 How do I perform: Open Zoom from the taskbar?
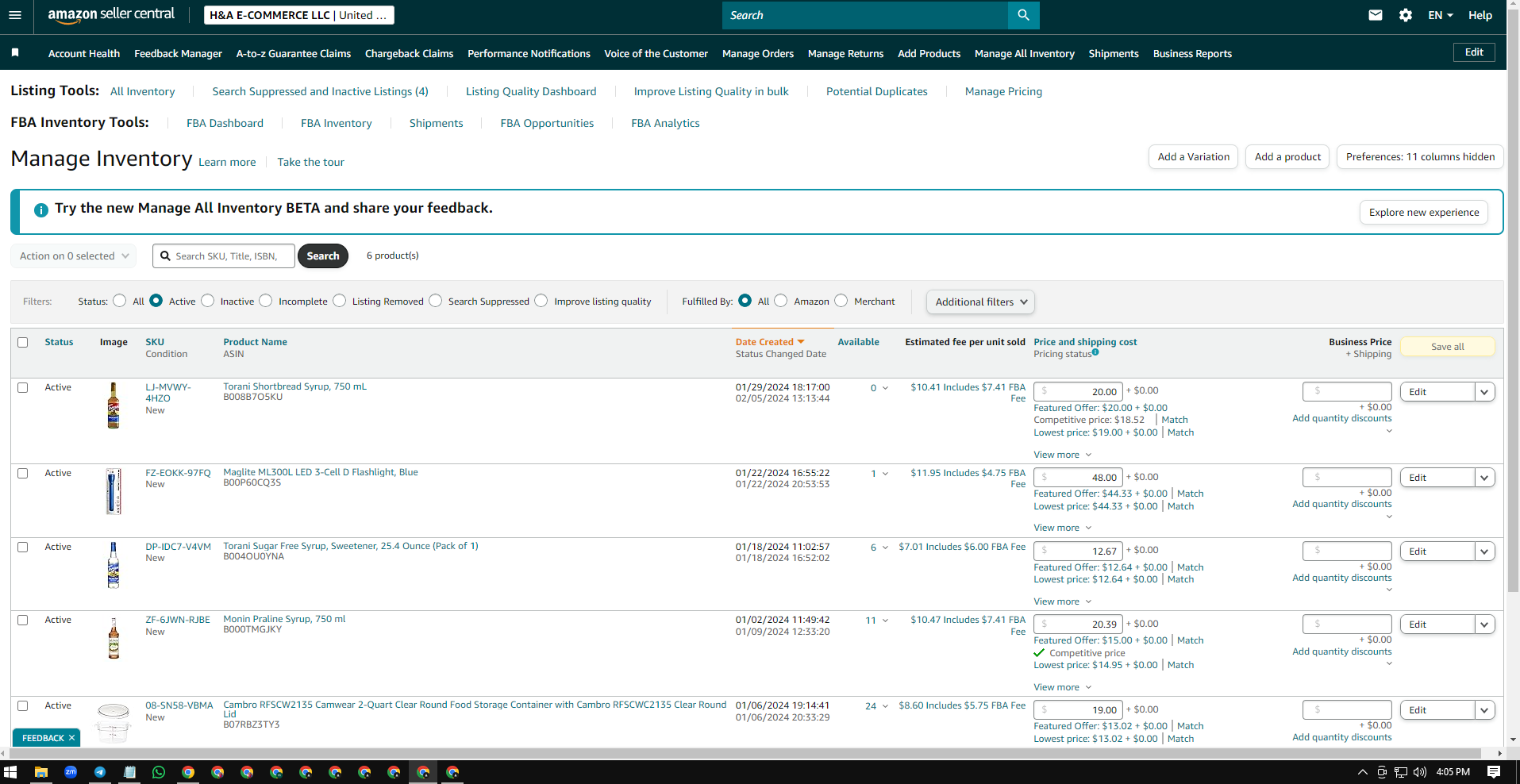(x=71, y=772)
